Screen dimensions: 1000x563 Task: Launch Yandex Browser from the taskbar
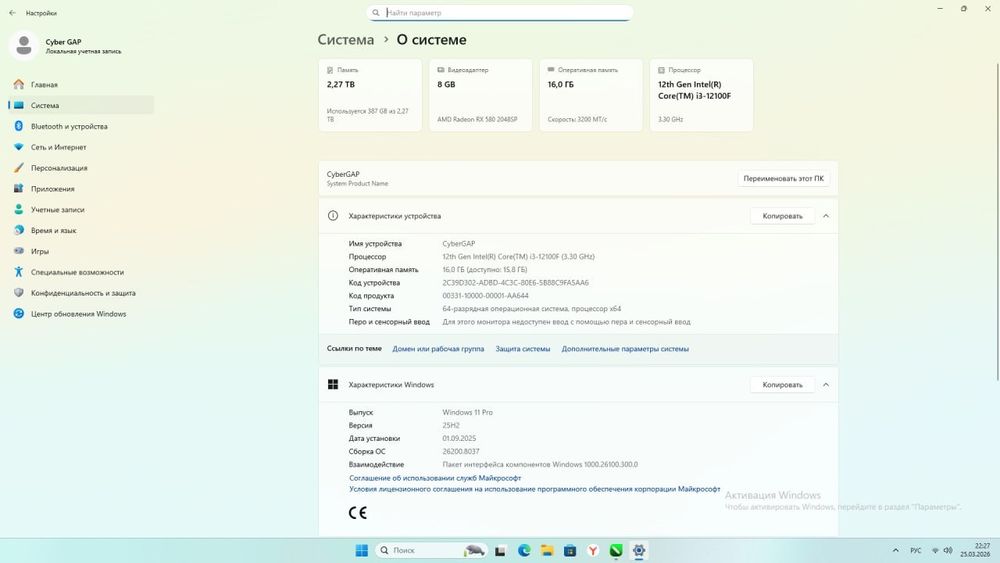(593, 550)
